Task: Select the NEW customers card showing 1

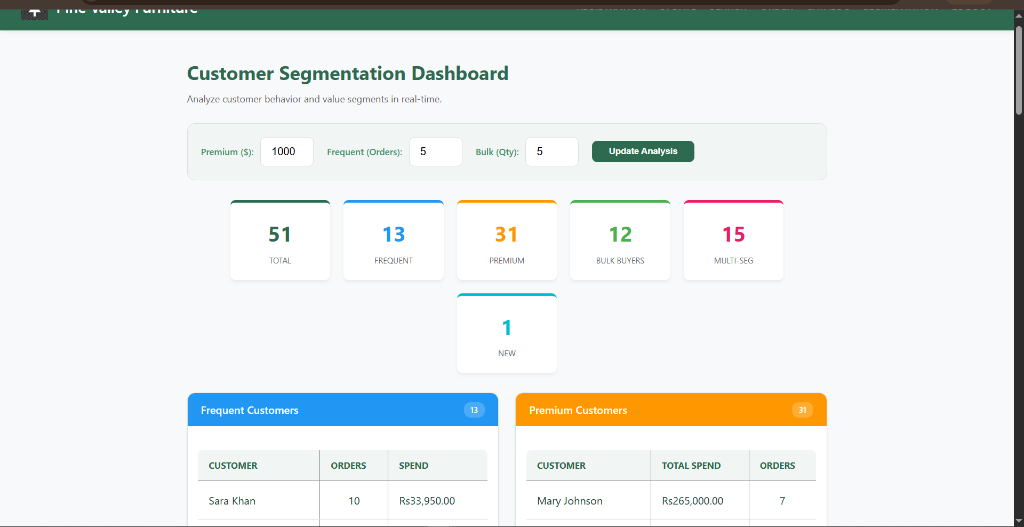Action: click(507, 334)
